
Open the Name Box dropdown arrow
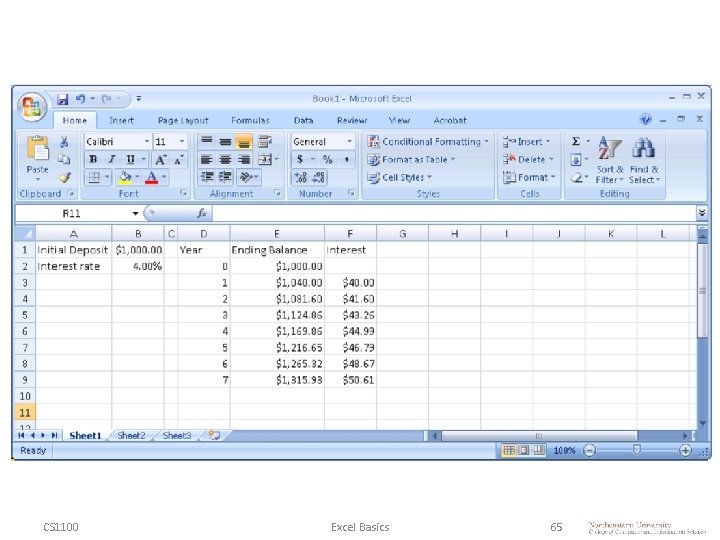pyautogui.click(x=135, y=214)
